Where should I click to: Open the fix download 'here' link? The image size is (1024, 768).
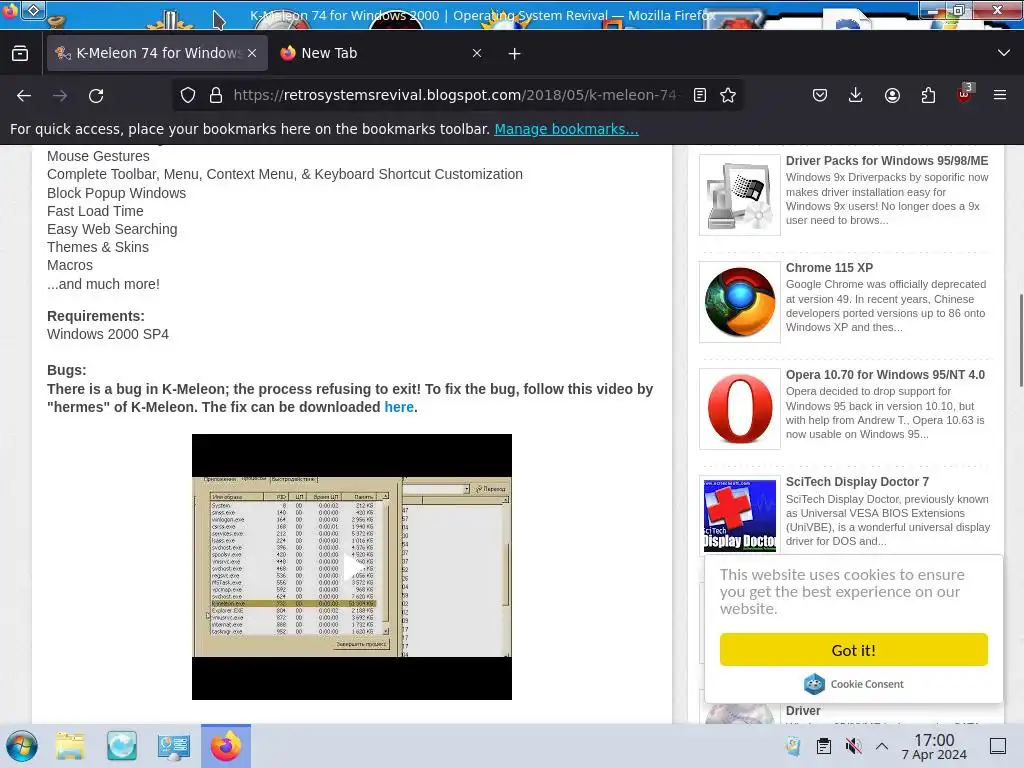tap(399, 407)
